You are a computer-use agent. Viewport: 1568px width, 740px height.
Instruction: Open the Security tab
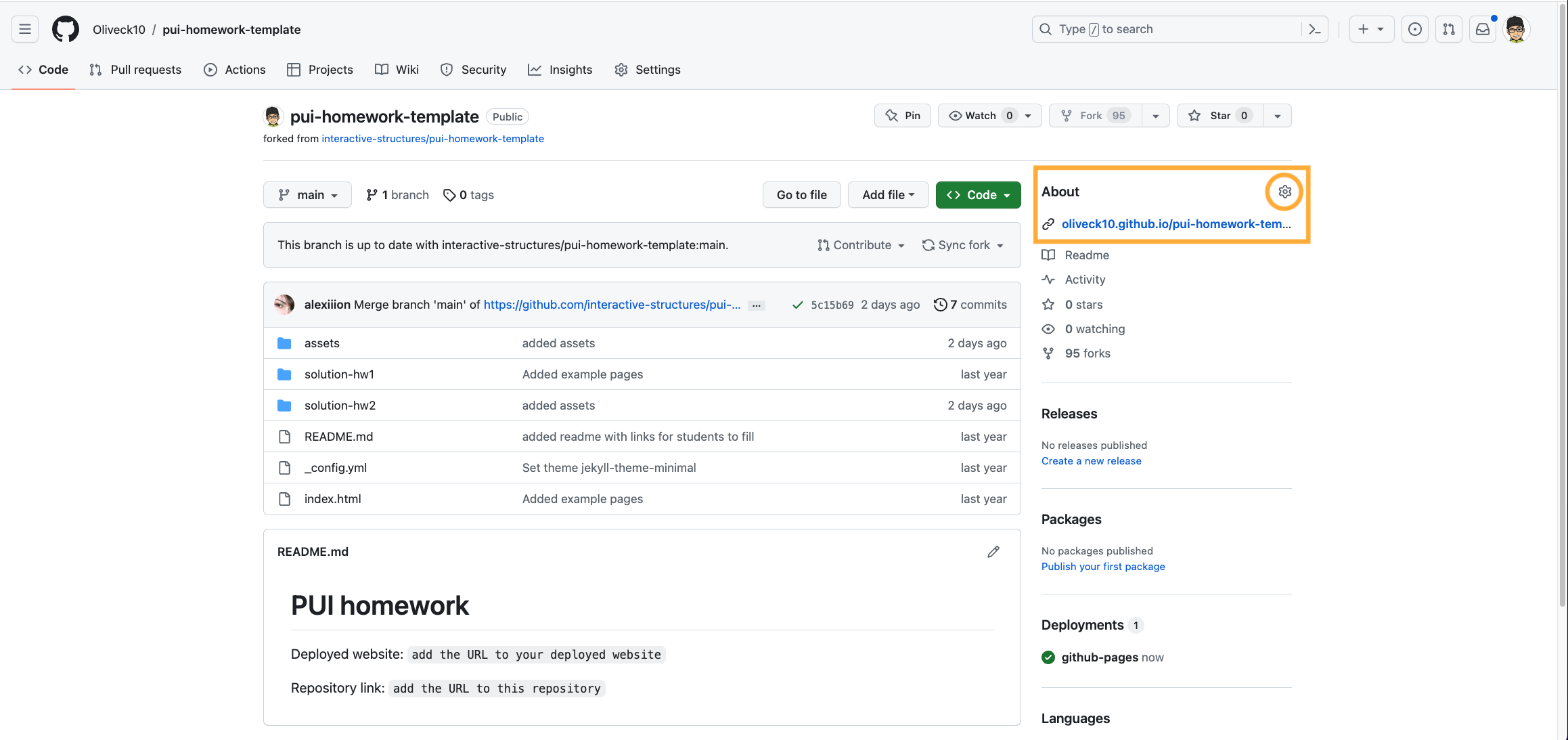473,70
